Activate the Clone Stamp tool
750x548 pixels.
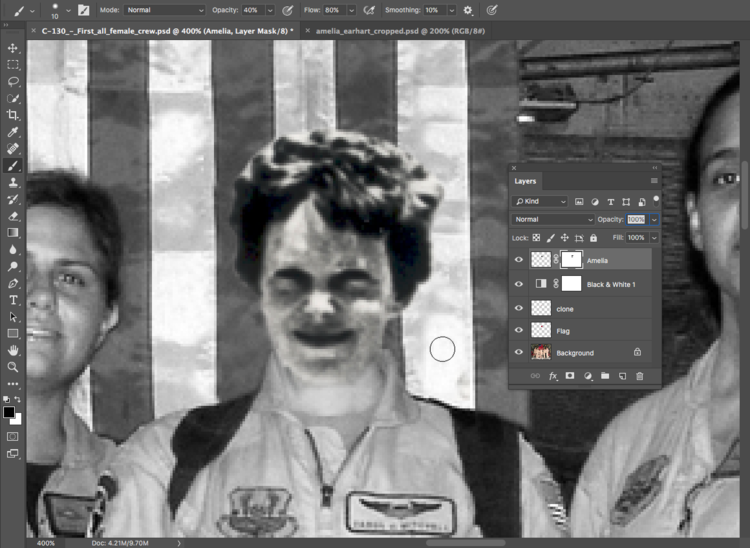pos(13,183)
